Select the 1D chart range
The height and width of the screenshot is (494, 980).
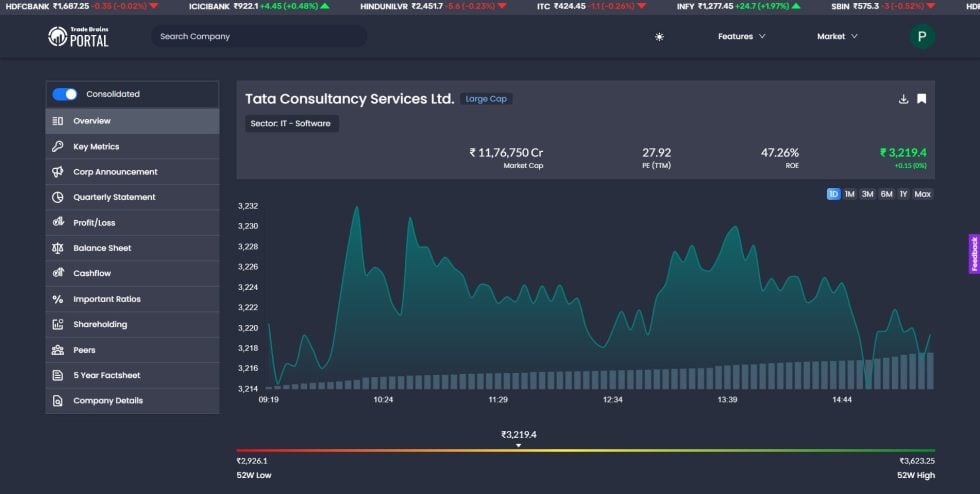tap(833, 194)
